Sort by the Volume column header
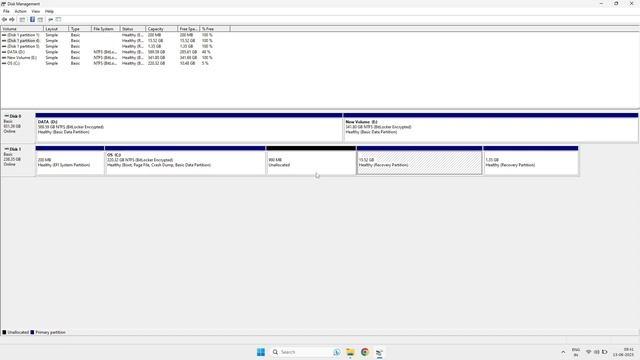 pyautogui.click(x=22, y=29)
